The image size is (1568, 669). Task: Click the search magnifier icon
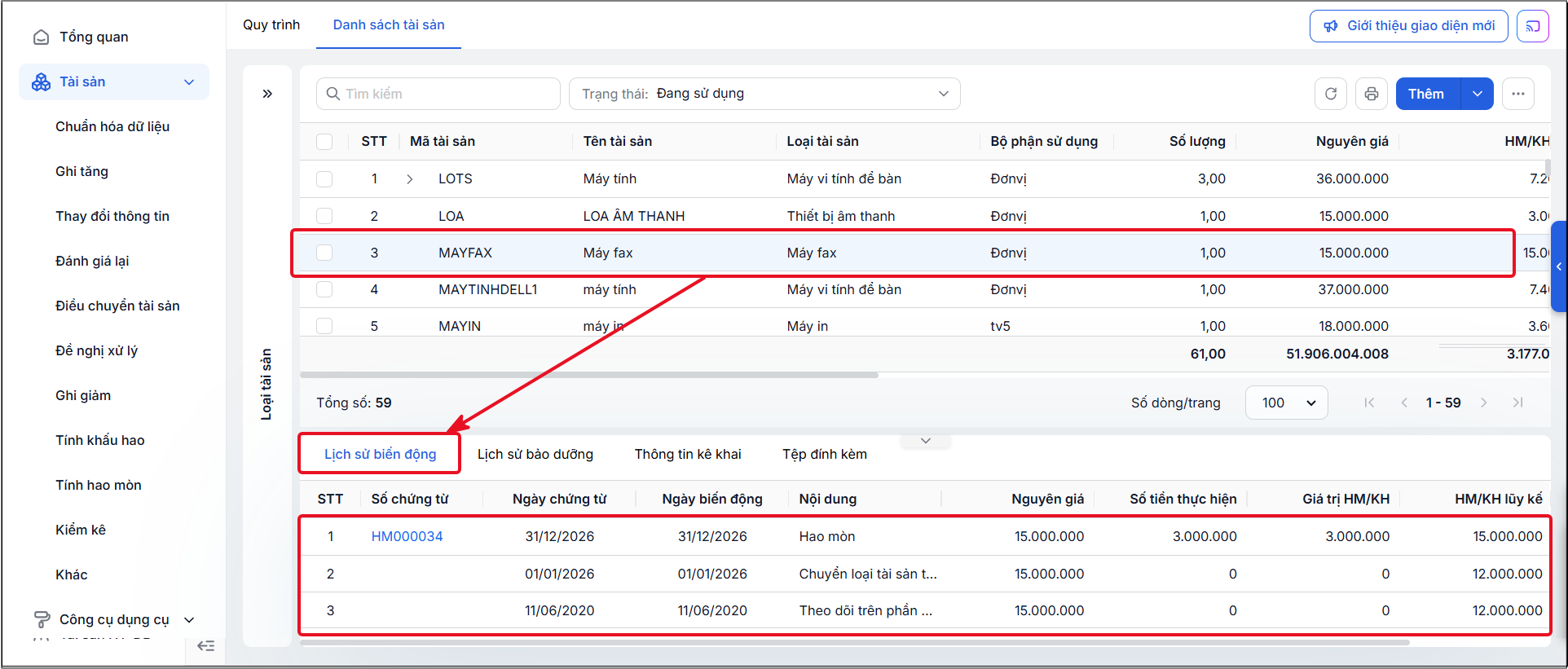[x=333, y=94]
